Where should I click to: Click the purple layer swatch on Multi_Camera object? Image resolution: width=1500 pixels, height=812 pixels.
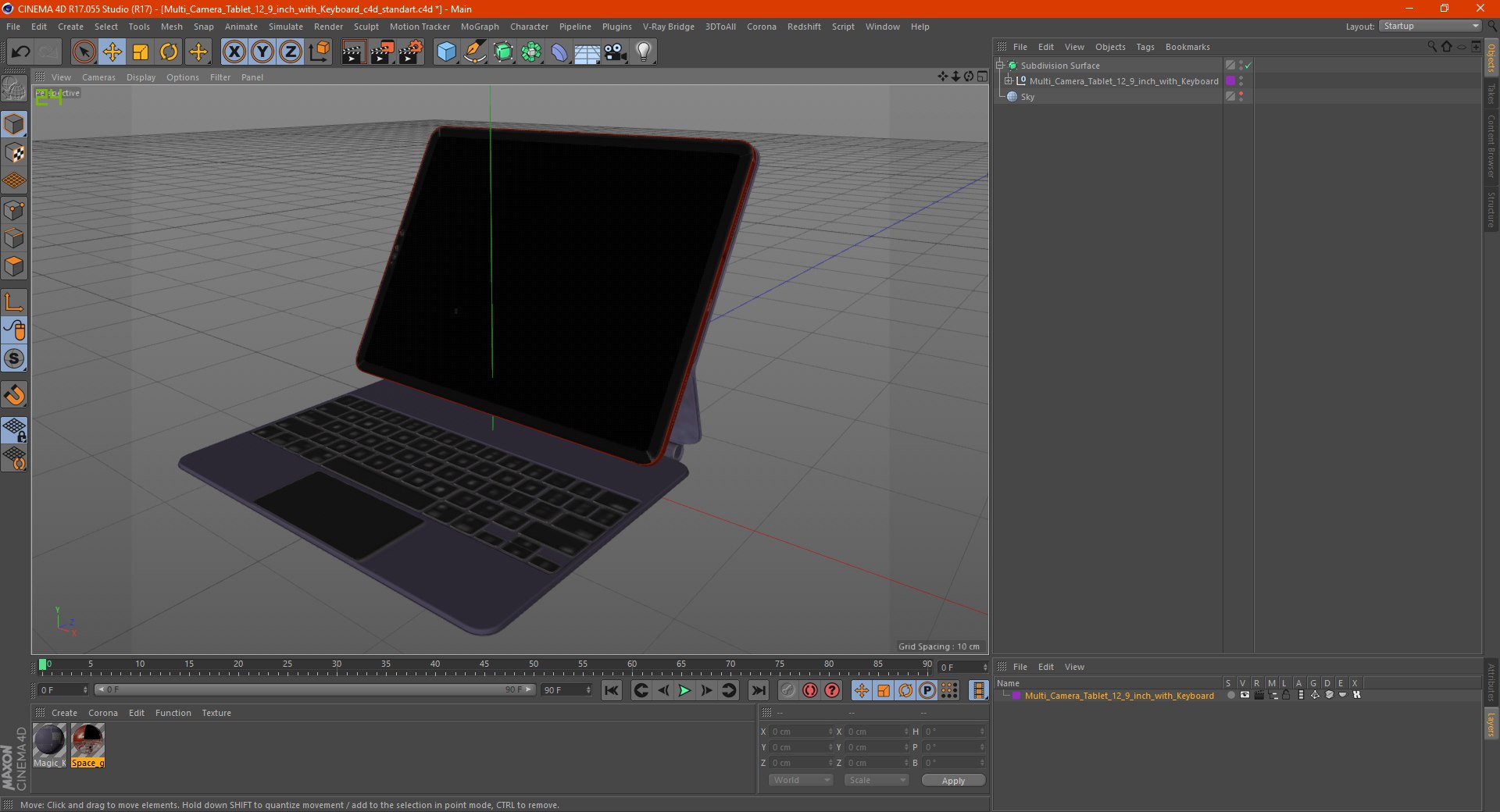tap(1230, 80)
